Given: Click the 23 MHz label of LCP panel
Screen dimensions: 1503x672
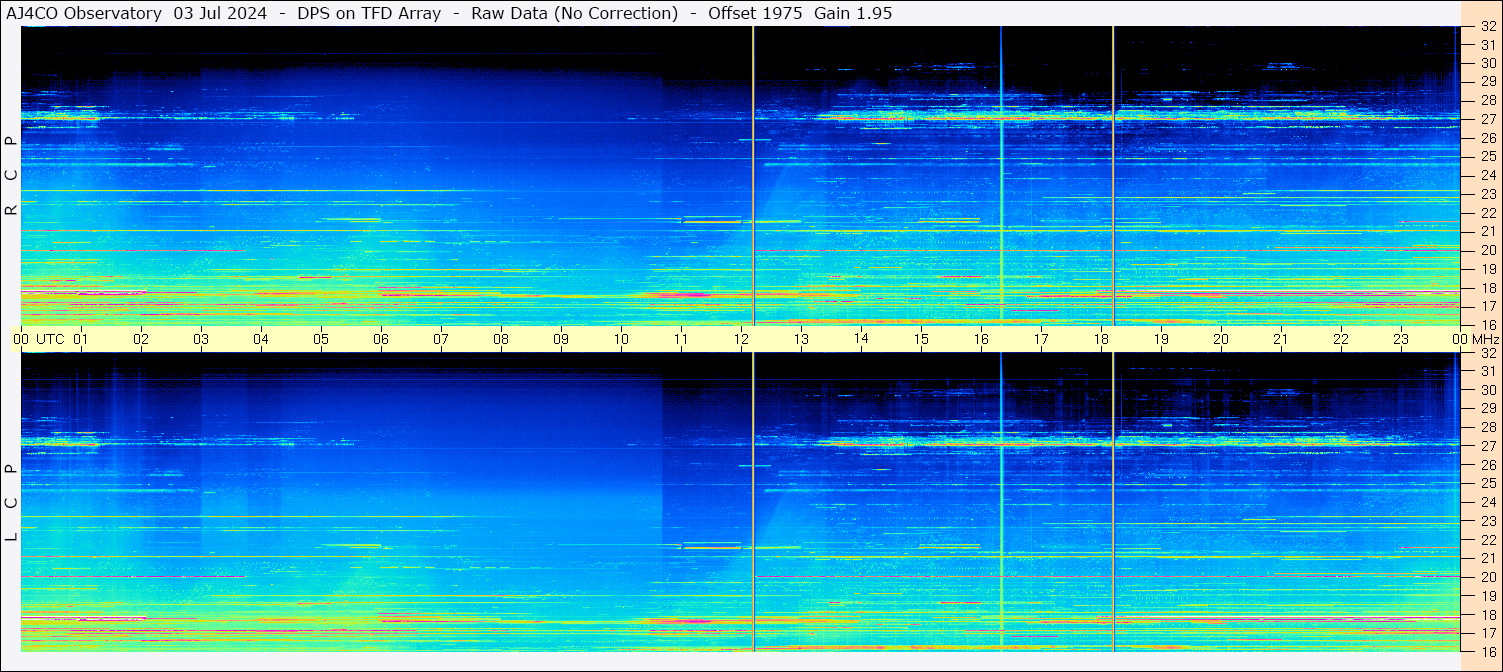Looking at the screenshot, I should click(1487, 521).
